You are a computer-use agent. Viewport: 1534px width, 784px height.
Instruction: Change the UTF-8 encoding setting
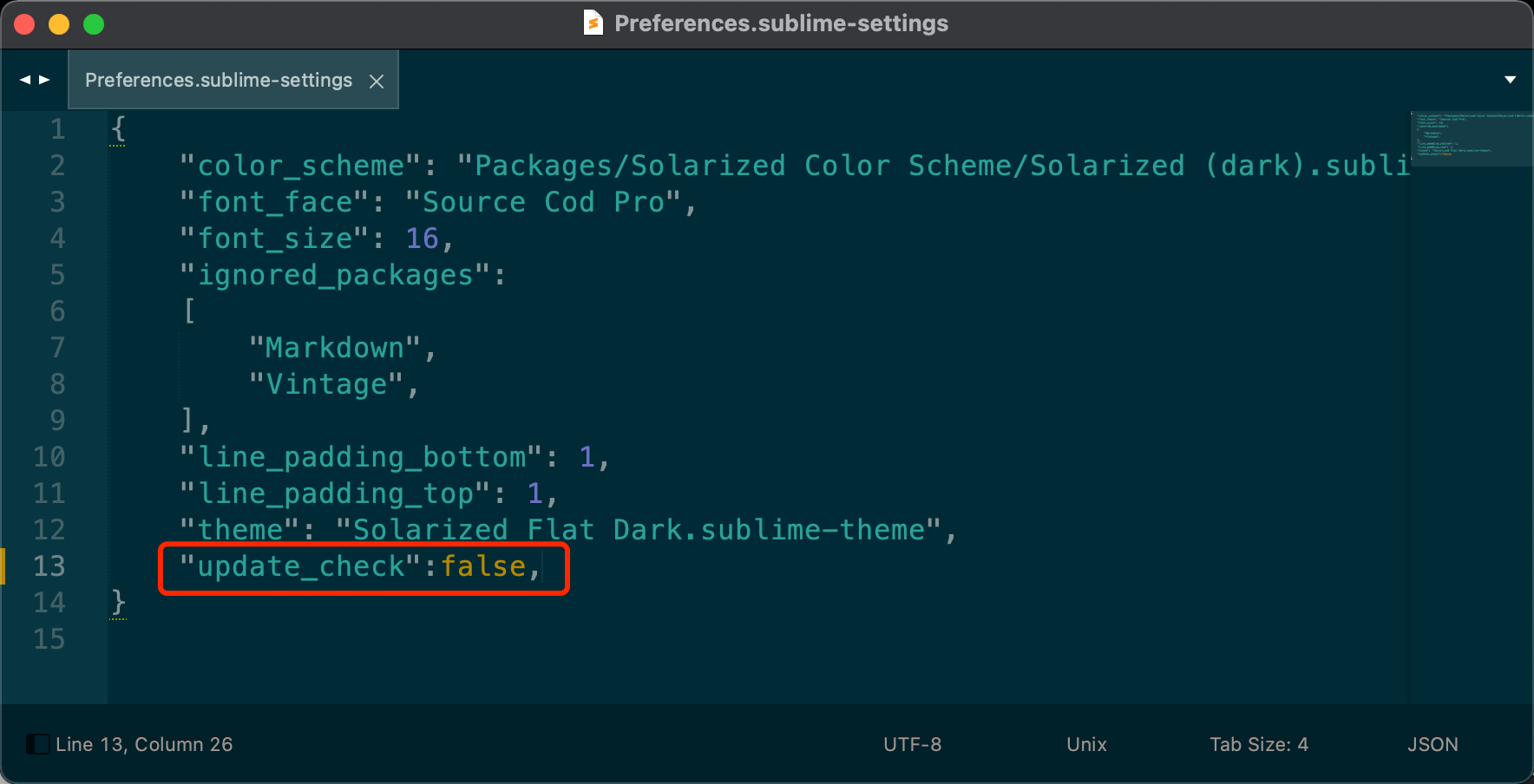[x=912, y=744]
